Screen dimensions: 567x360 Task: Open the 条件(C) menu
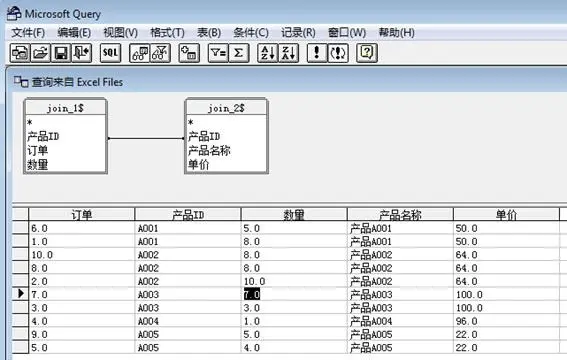point(251,33)
